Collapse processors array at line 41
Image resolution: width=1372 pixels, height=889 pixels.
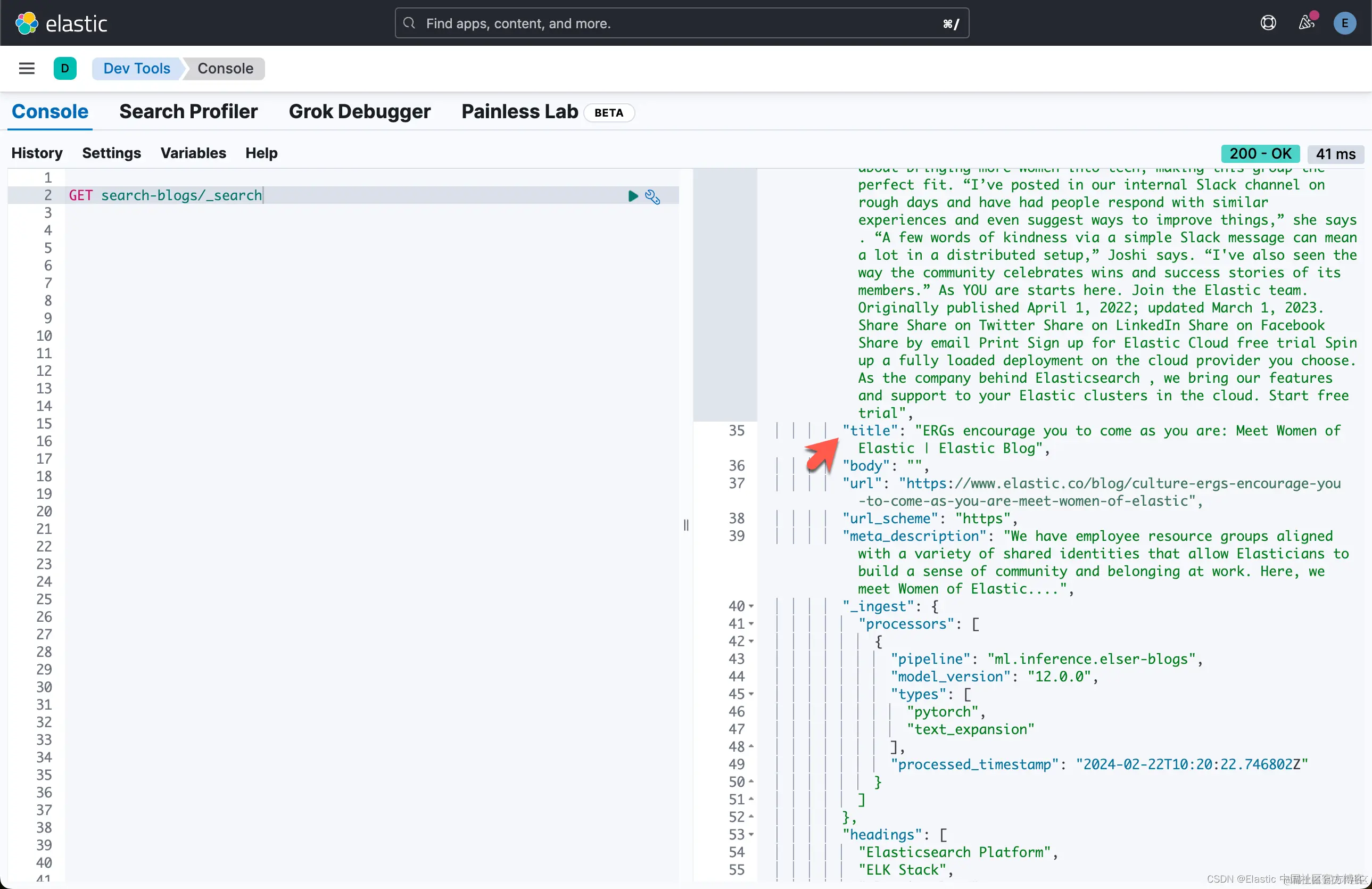tap(751, 624)
